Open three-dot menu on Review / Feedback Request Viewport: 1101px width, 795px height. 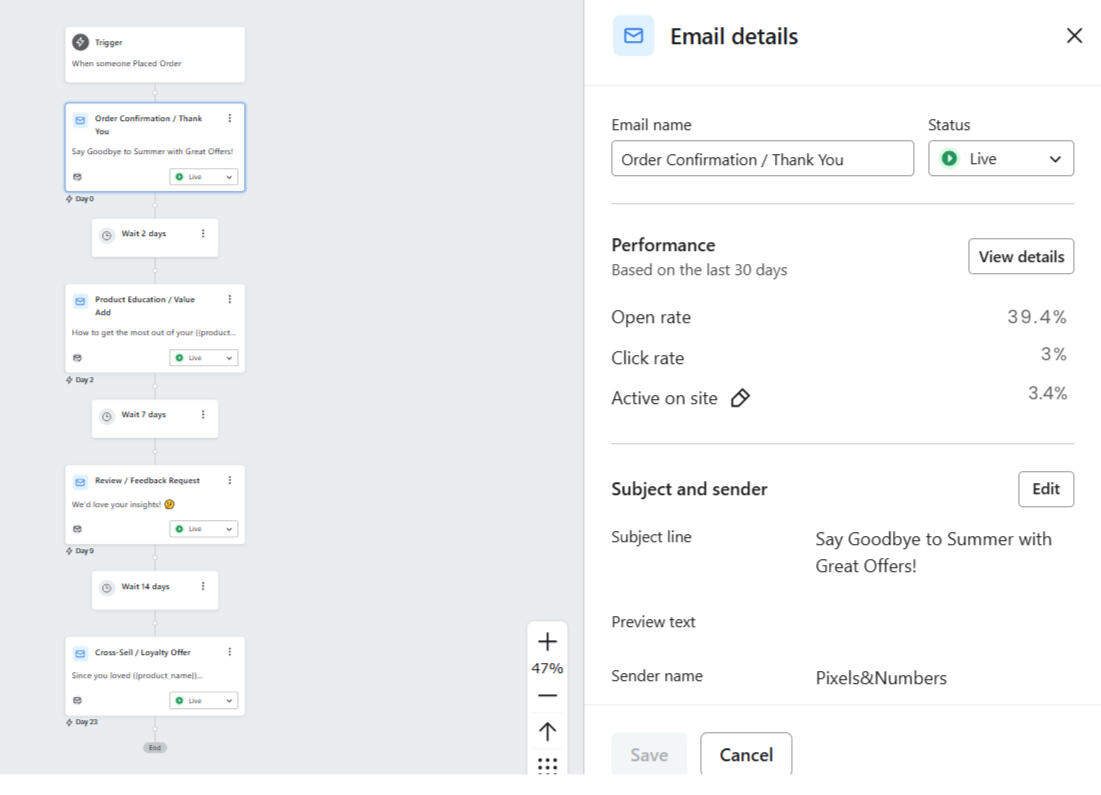tap(229, 480)
